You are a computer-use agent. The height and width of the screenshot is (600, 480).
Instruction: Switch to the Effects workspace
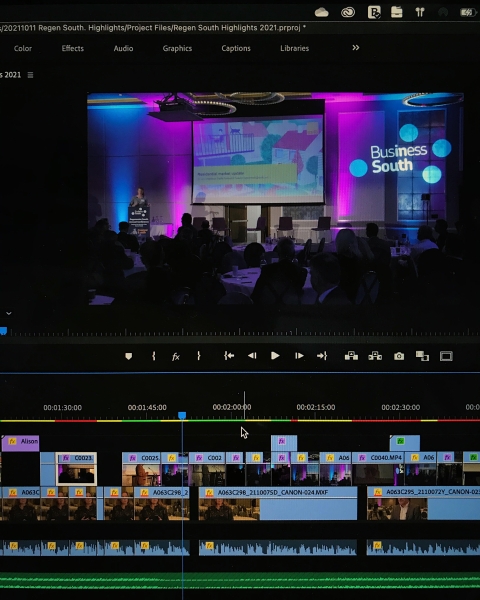click(x=72, y=48)
